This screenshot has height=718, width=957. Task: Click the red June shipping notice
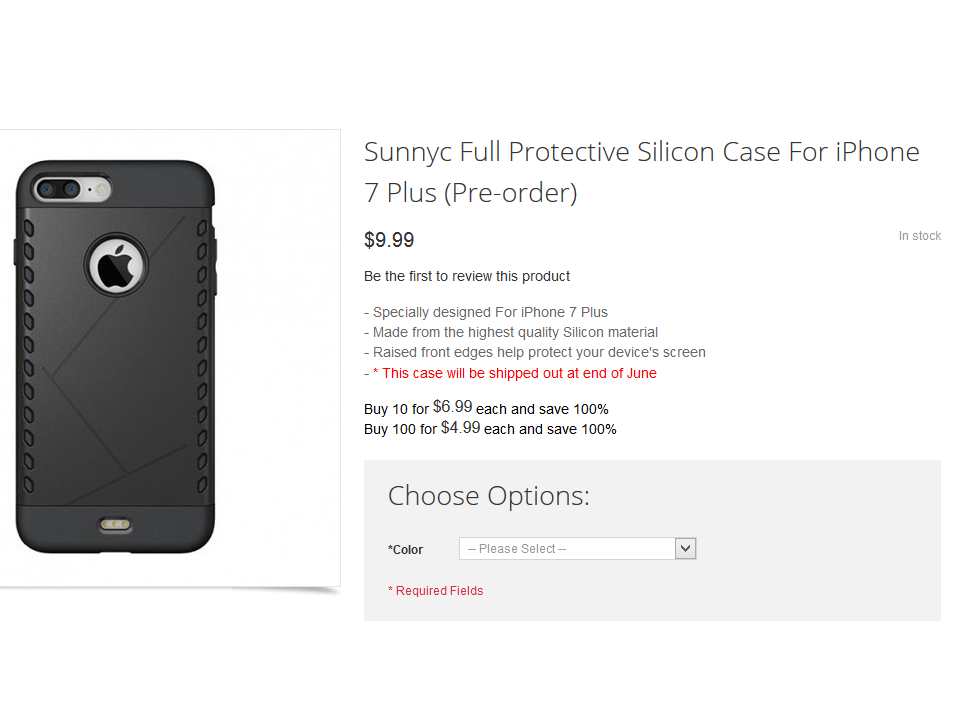tap(510, 372)
